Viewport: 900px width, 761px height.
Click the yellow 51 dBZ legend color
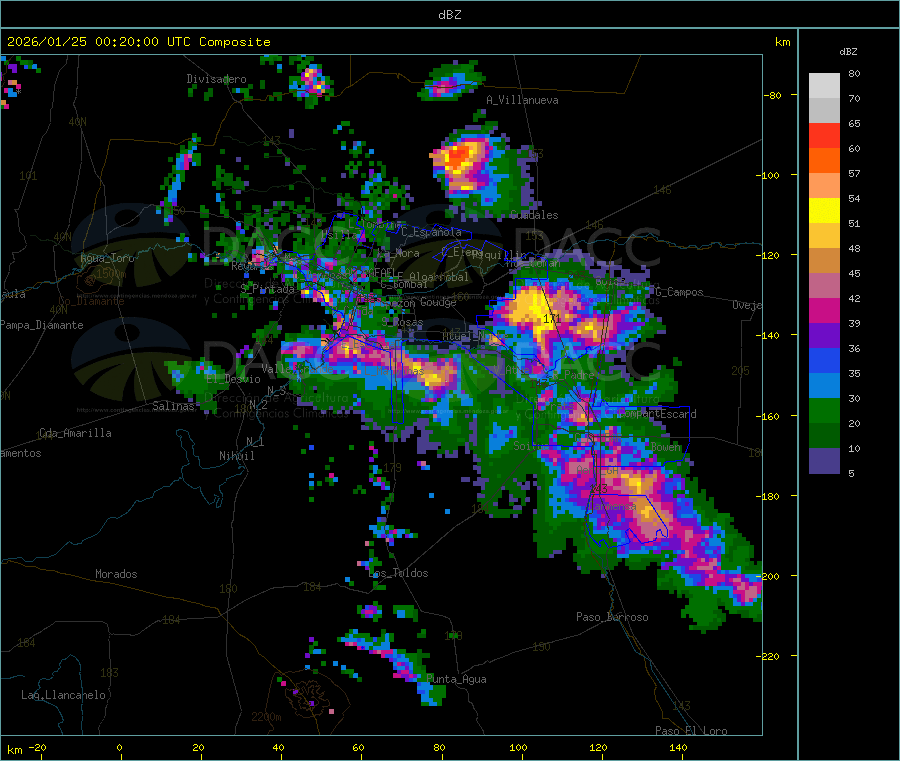[x=824, y=211]
